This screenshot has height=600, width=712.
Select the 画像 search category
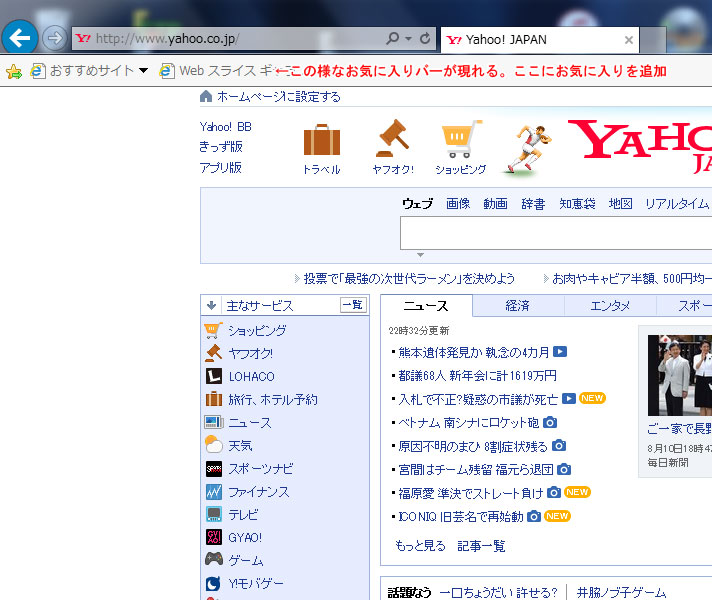(458, 204)
